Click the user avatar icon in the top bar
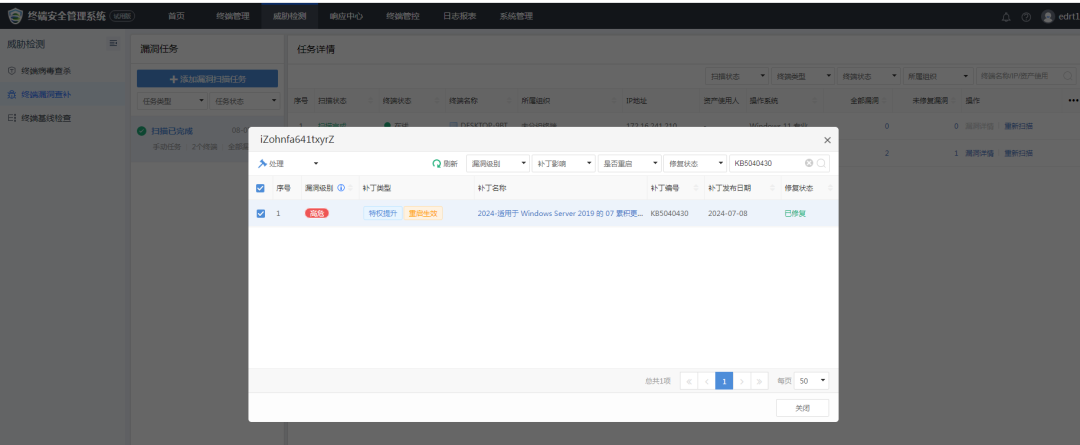1080x445 pixels. coord(1048,17)
